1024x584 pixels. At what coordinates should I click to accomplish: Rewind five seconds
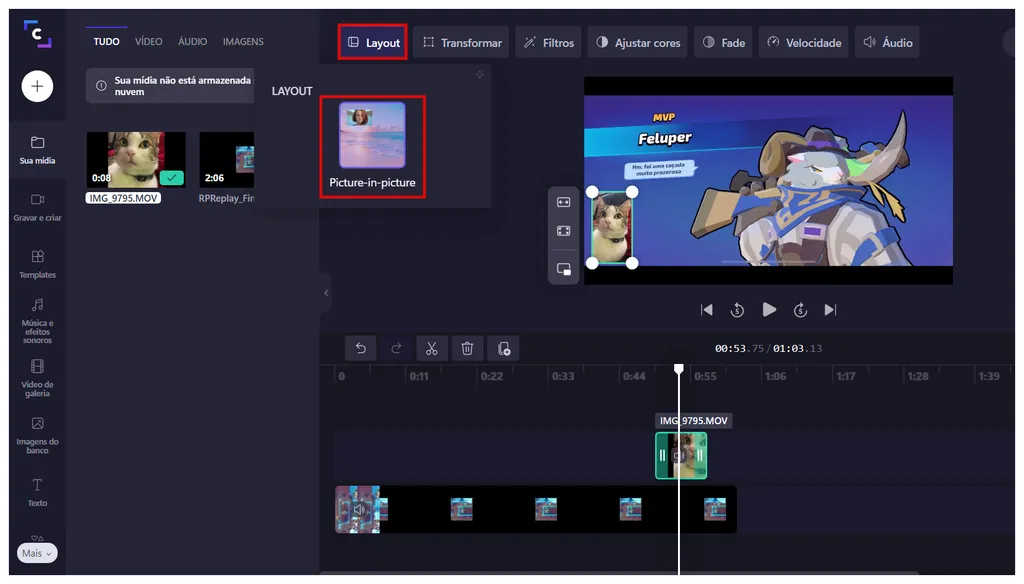737,310
